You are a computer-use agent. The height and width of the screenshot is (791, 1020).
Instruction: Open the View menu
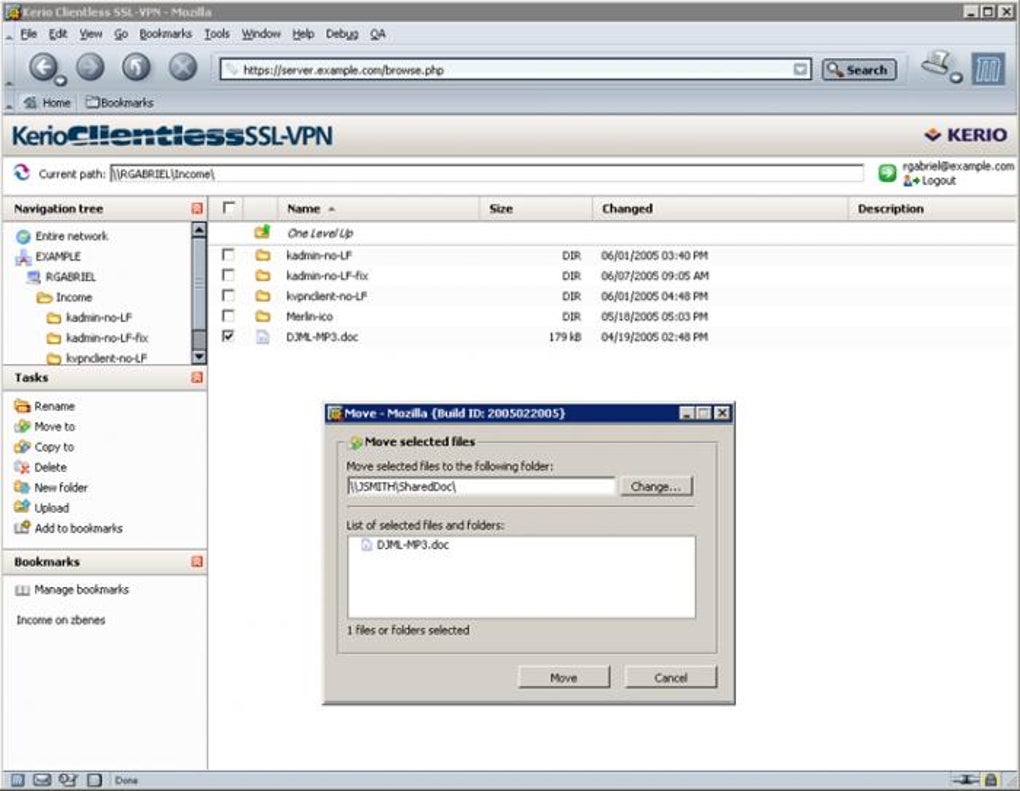[x=90, y=34]
